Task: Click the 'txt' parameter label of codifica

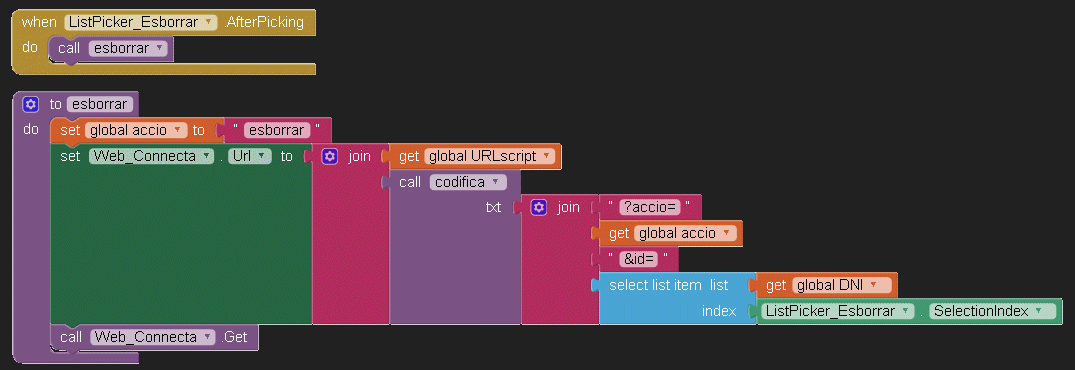Action: click(x=493, y=207)
